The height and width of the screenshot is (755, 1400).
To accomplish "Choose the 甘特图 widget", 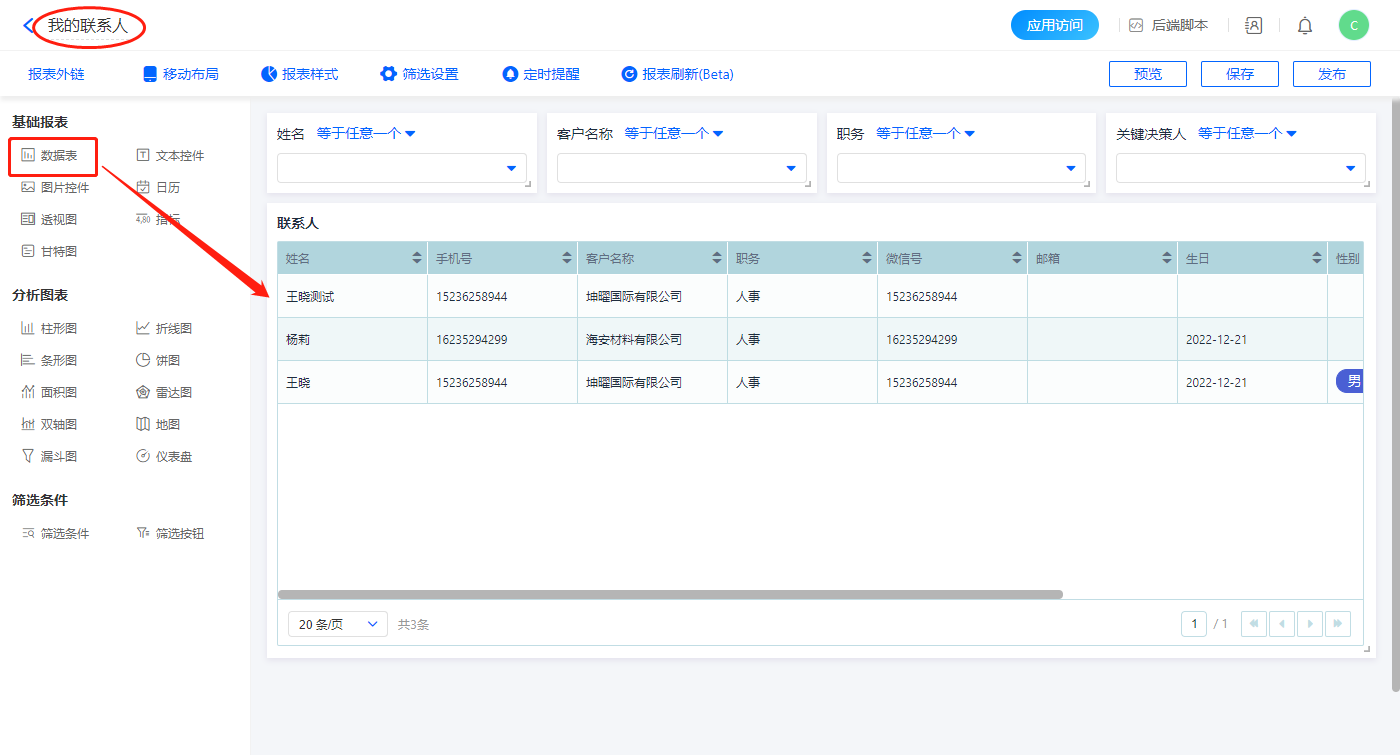I will (49, 251).
